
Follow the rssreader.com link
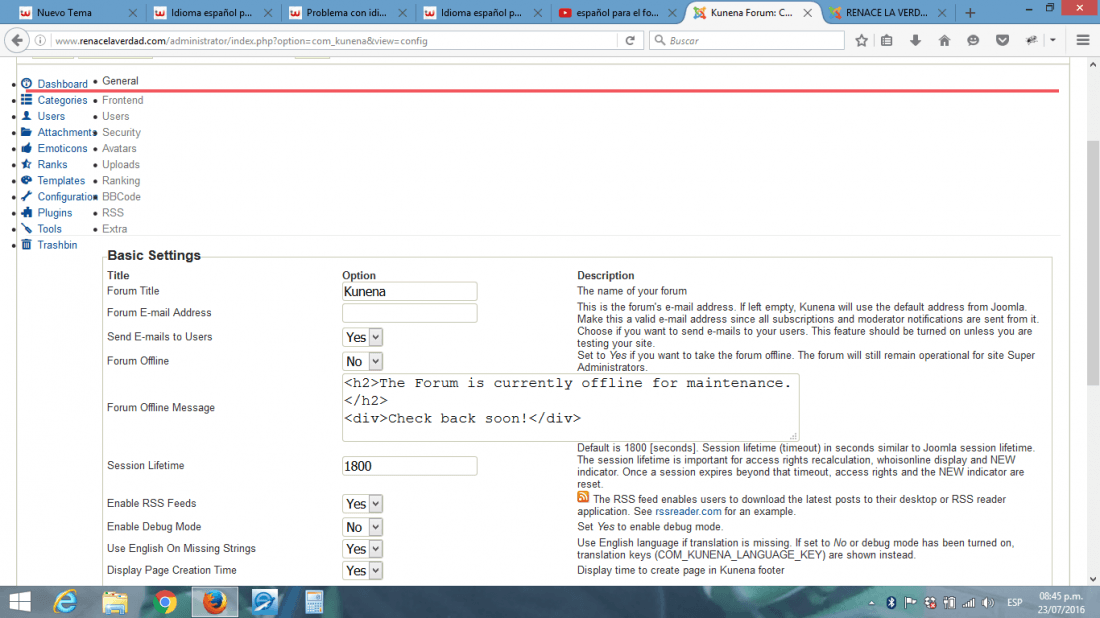688,511
